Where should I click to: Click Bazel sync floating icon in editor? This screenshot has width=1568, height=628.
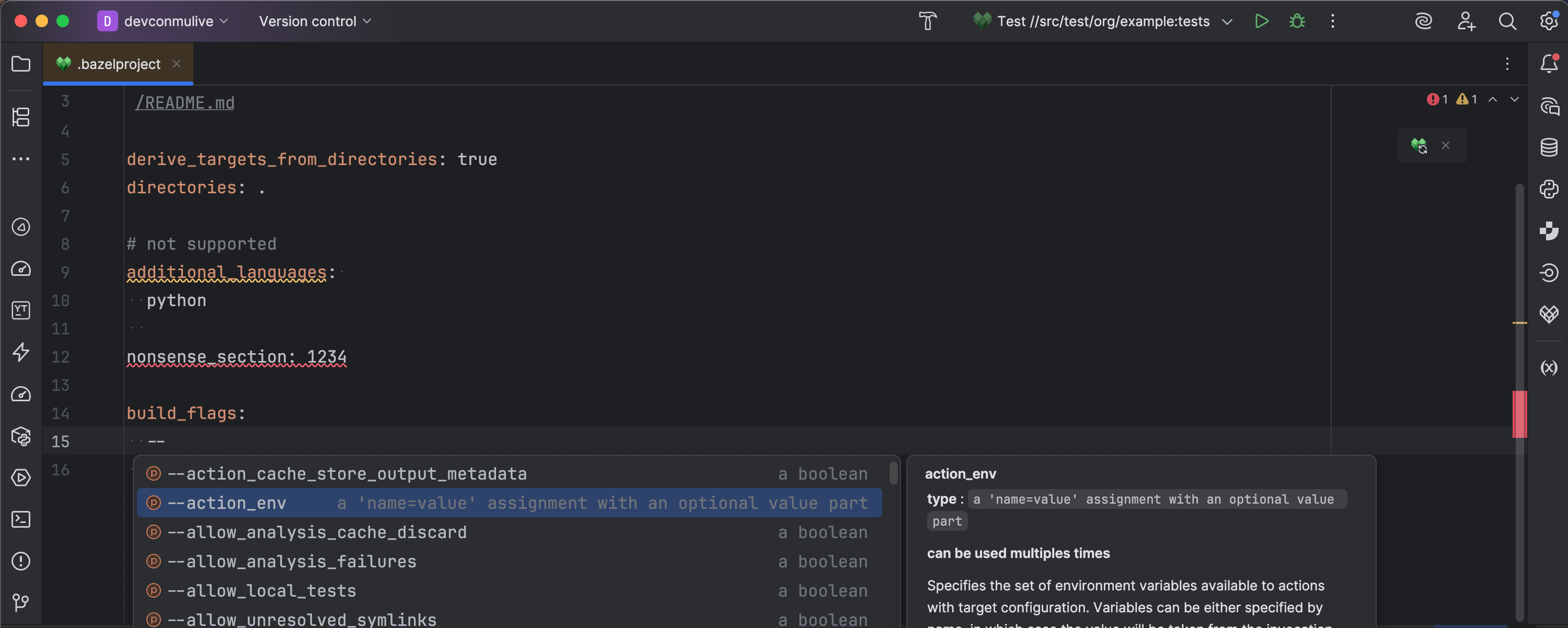pos(1419,145)
